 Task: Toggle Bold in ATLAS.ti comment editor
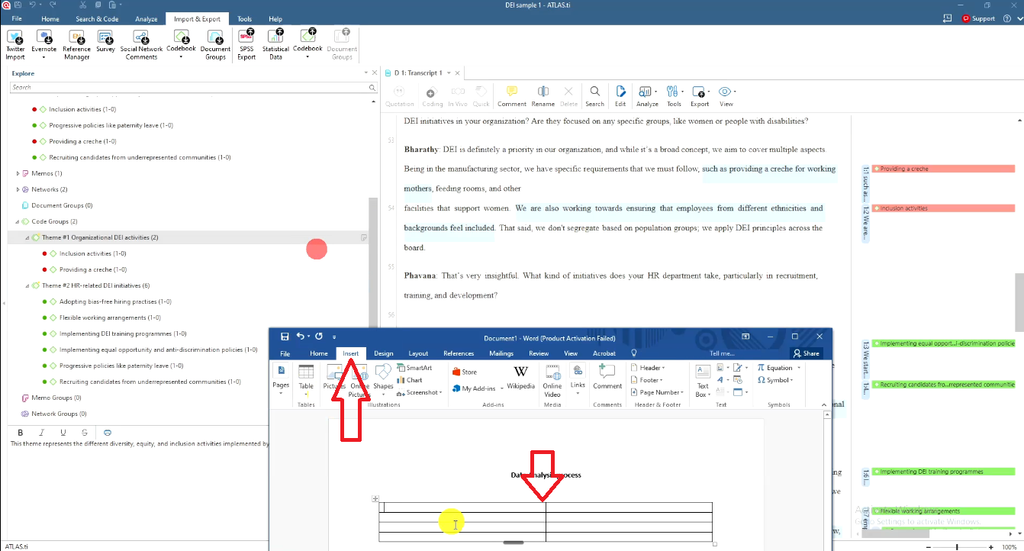click(x=20, y=432)
